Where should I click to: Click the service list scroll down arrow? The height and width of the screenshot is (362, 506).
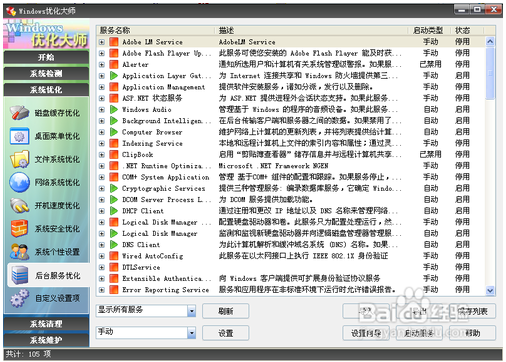tap(490, 290)
